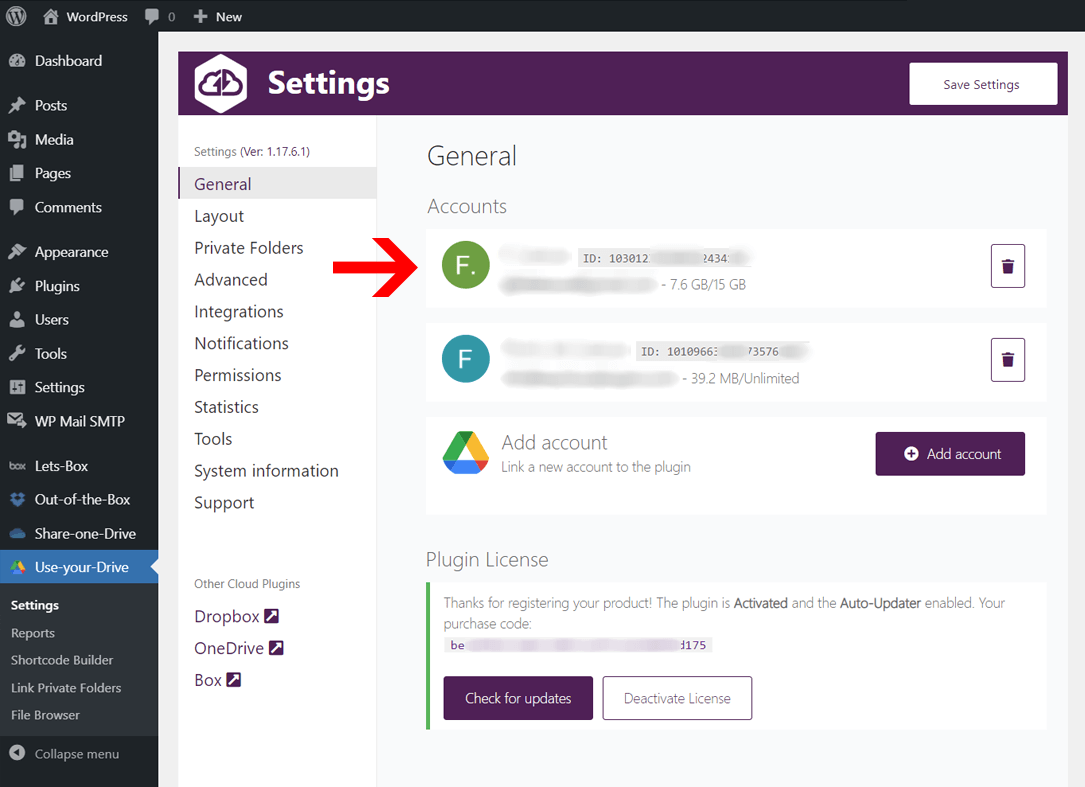Open the WordPress site home link
Screen dimensions: 1085x787
click(85, 17)
